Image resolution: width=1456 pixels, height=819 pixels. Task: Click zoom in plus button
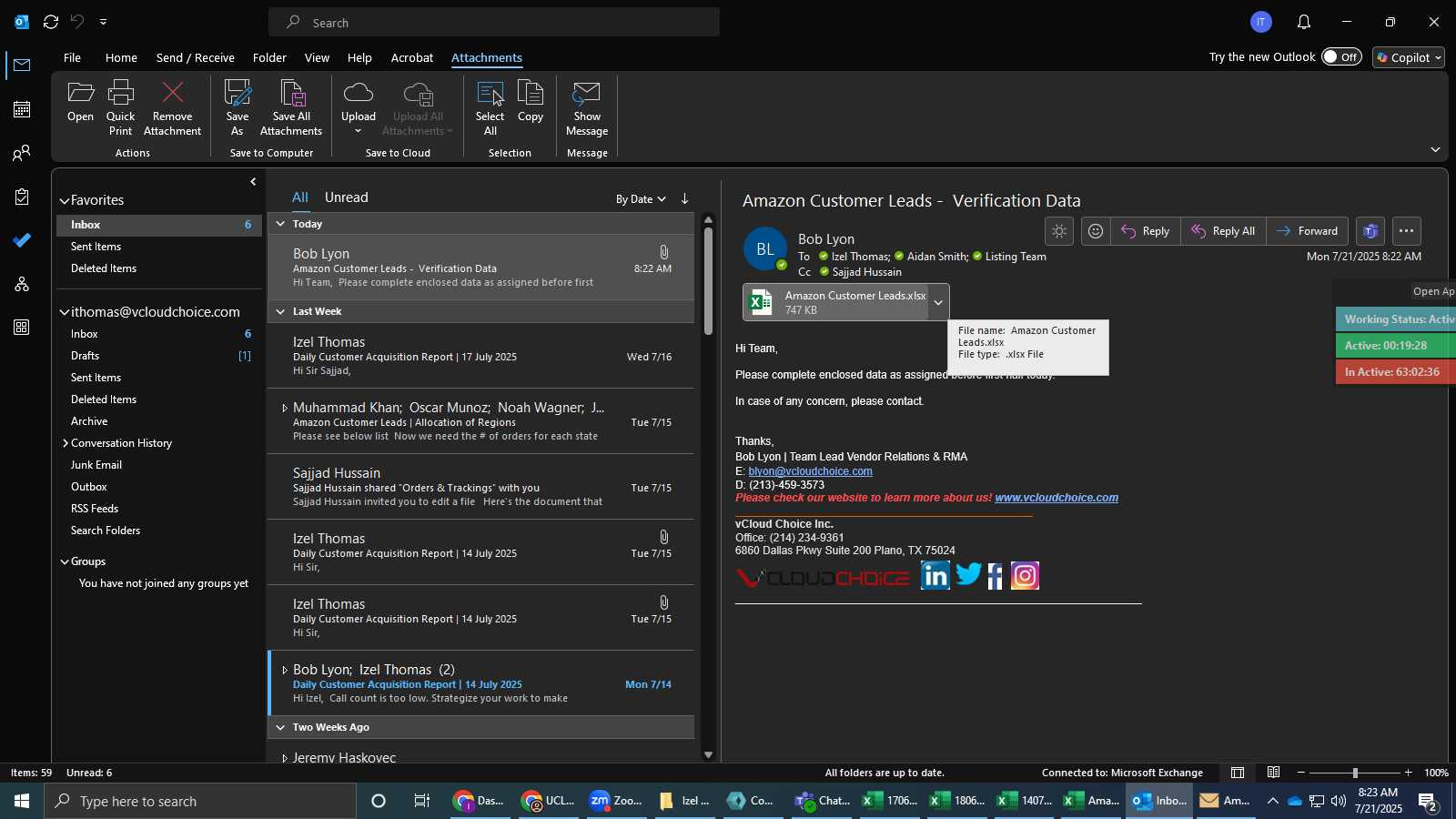(1409, 773)
